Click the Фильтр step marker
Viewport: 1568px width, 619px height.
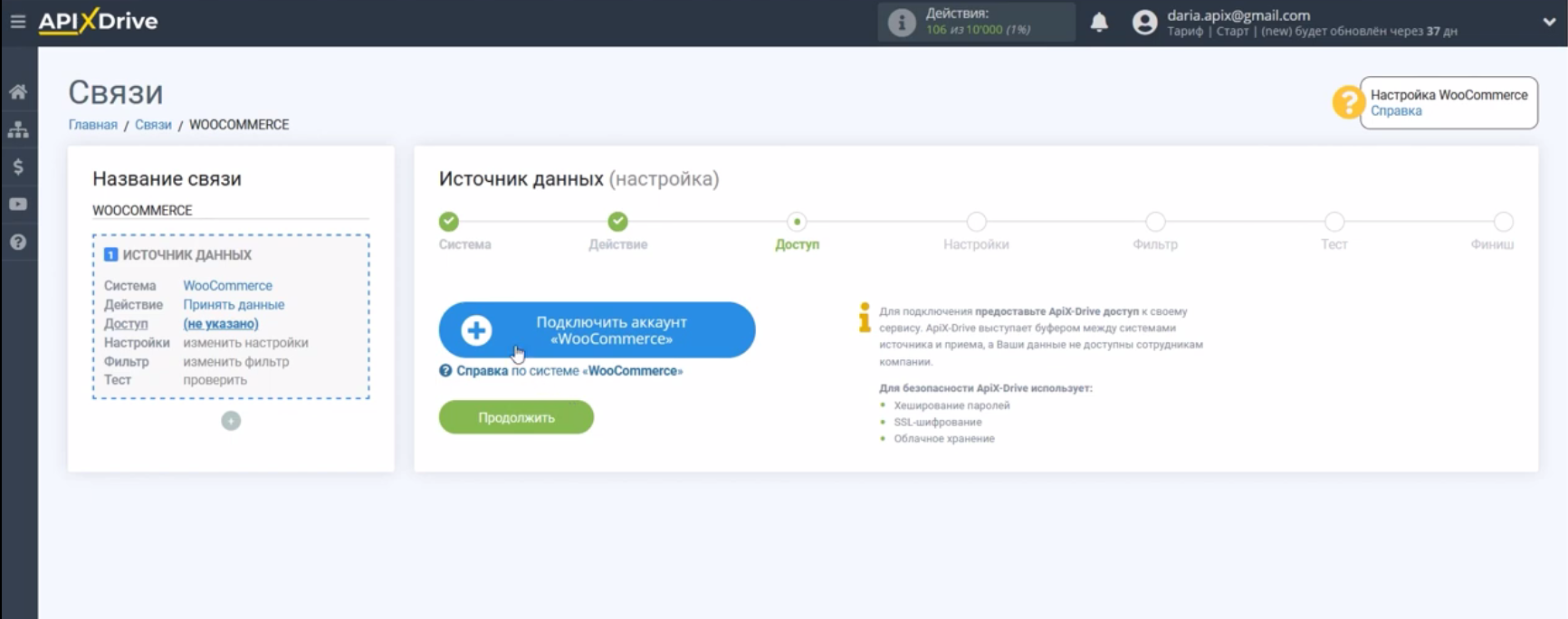(x=1155, y=222)
